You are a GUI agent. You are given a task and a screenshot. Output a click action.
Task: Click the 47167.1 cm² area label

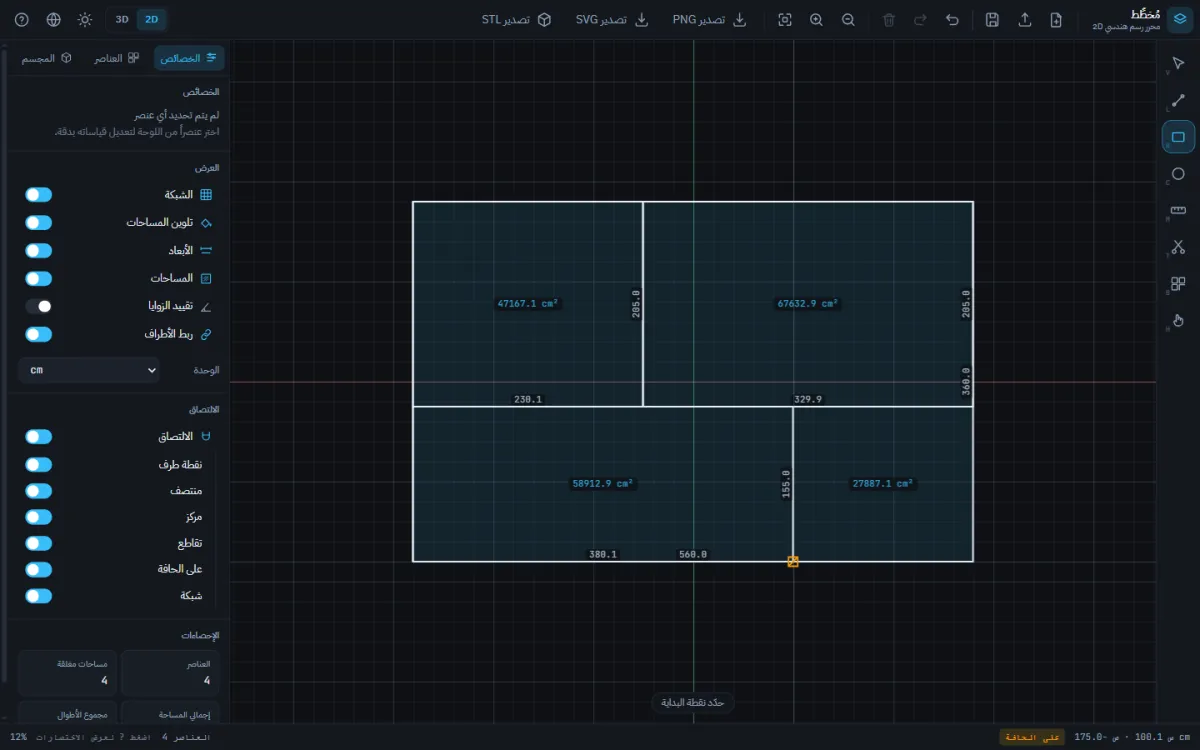[x=528, y=304]
